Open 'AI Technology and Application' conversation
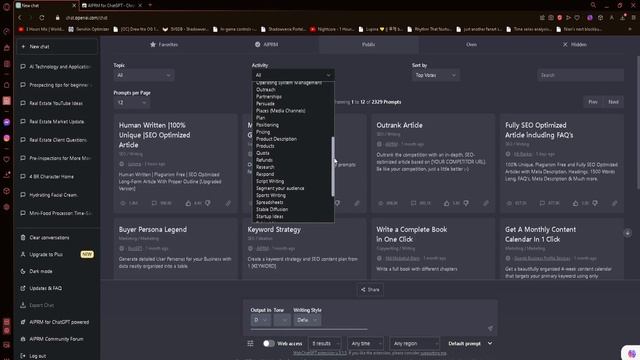This screenshot has height=360, width=640. (x=57, y=67)
